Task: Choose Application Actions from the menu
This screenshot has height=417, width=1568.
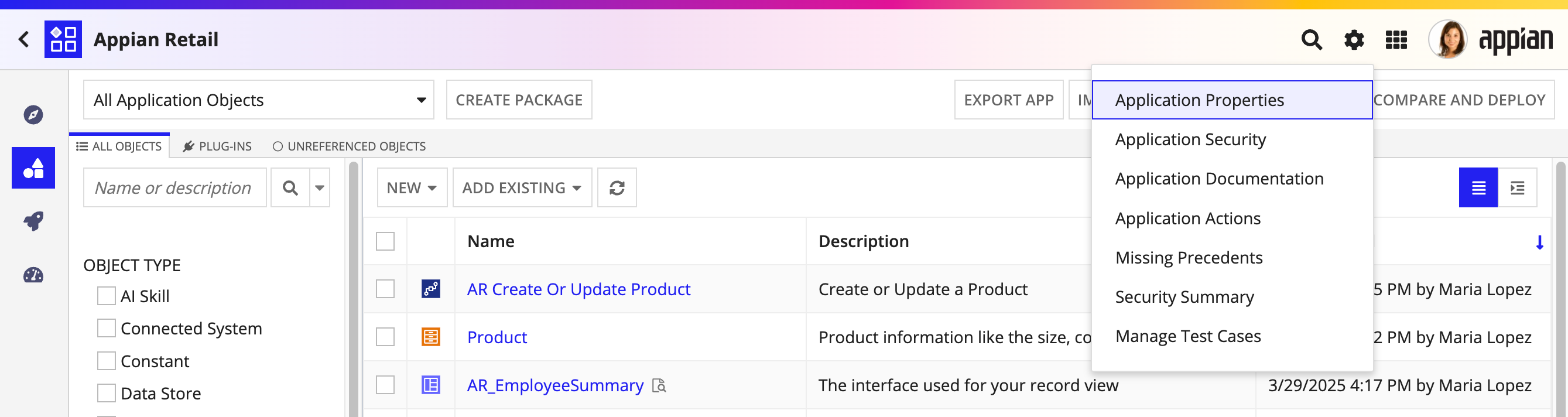Action: (1232, 218)
